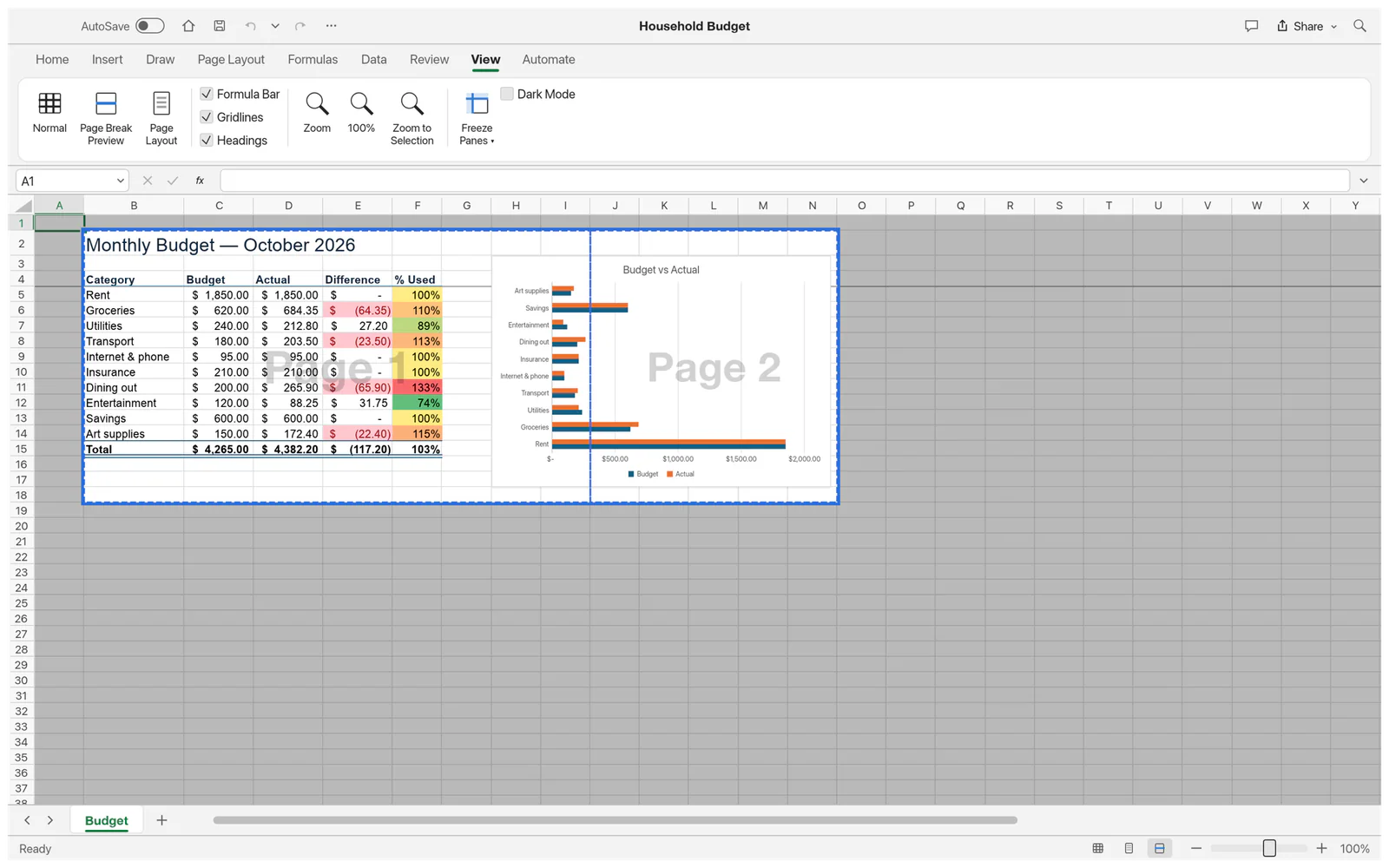Click the Share button
Image resolution: width=1389 pixels, height=868 pixels.
1307,26
